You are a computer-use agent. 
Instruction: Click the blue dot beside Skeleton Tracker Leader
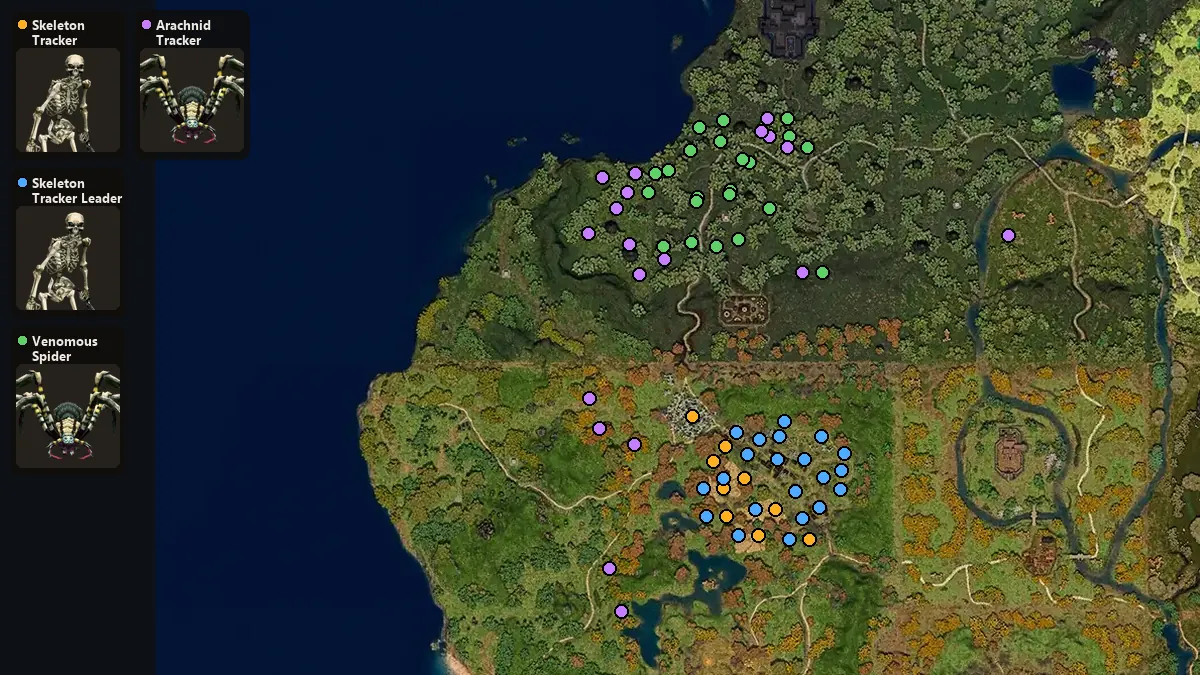pos(23,182)
